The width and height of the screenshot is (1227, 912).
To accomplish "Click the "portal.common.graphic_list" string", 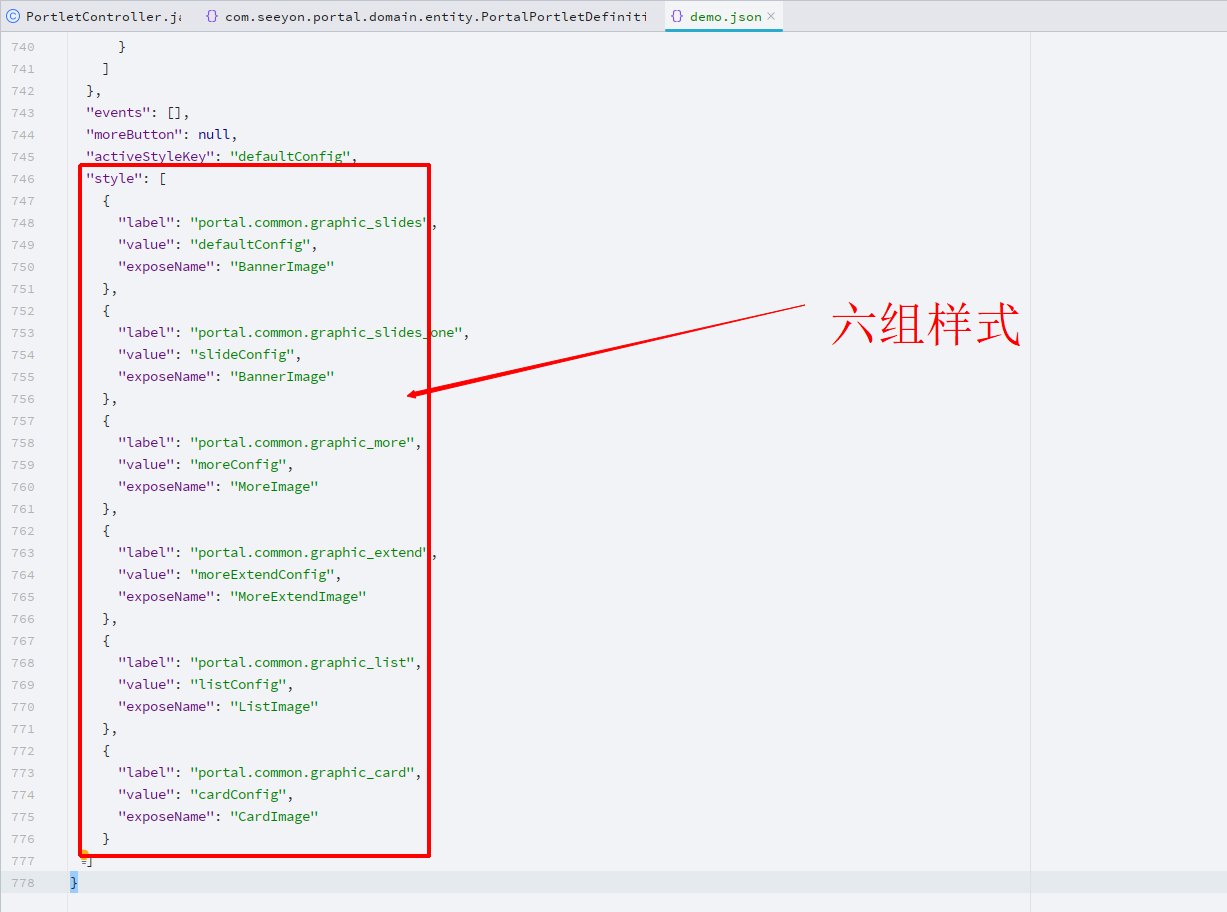I will [x=302, y=663].
